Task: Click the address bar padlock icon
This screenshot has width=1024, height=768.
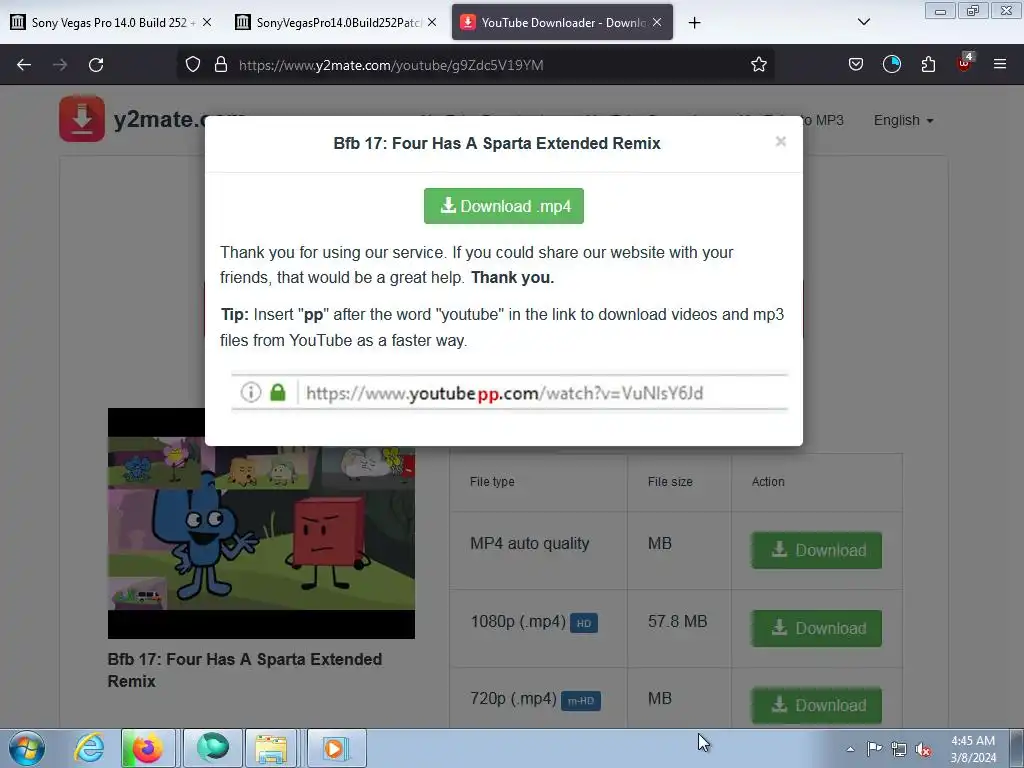Action: pyautogui.click(x=221, y=65)
